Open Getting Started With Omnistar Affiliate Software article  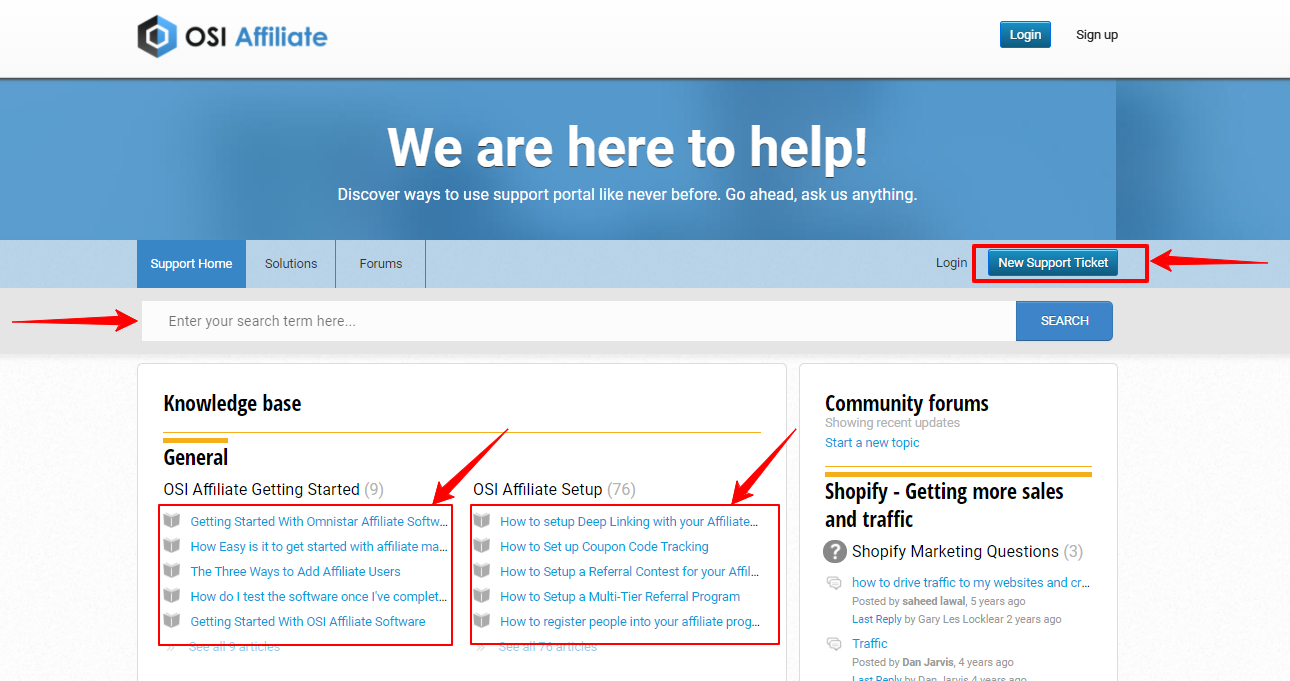[319, 521]
